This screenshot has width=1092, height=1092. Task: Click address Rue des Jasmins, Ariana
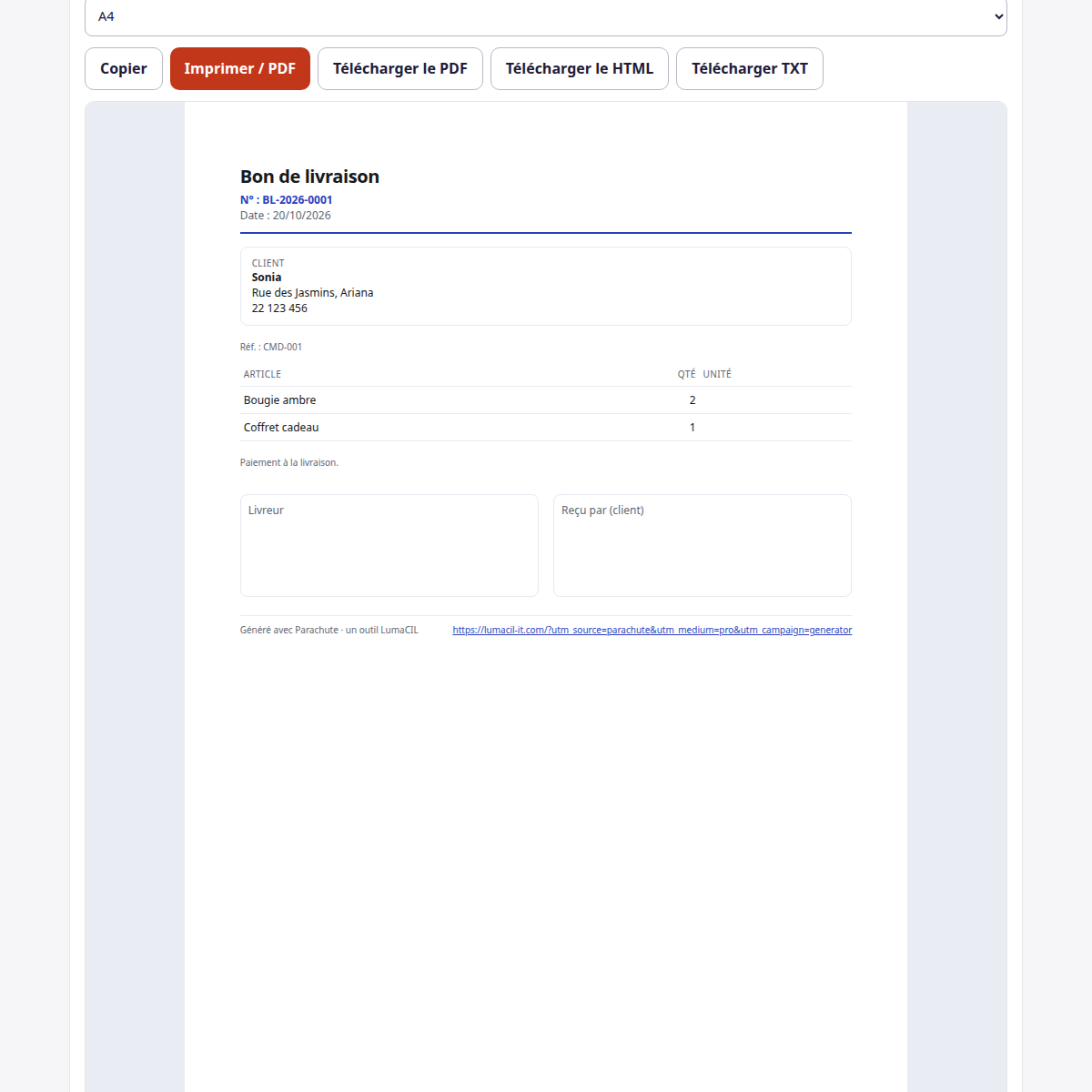(313, 293)
